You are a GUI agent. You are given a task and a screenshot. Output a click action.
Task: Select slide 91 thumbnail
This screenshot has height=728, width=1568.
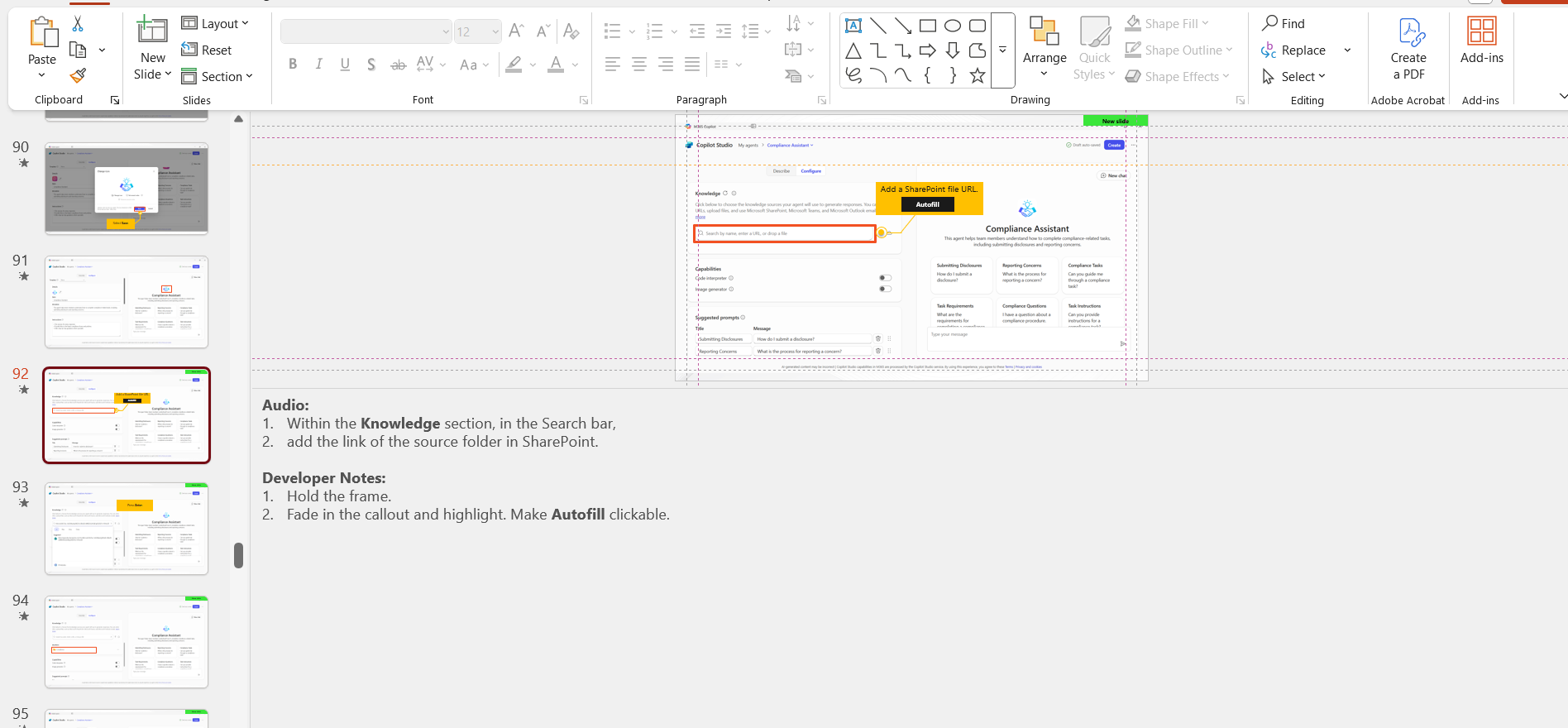pos(127,302)
